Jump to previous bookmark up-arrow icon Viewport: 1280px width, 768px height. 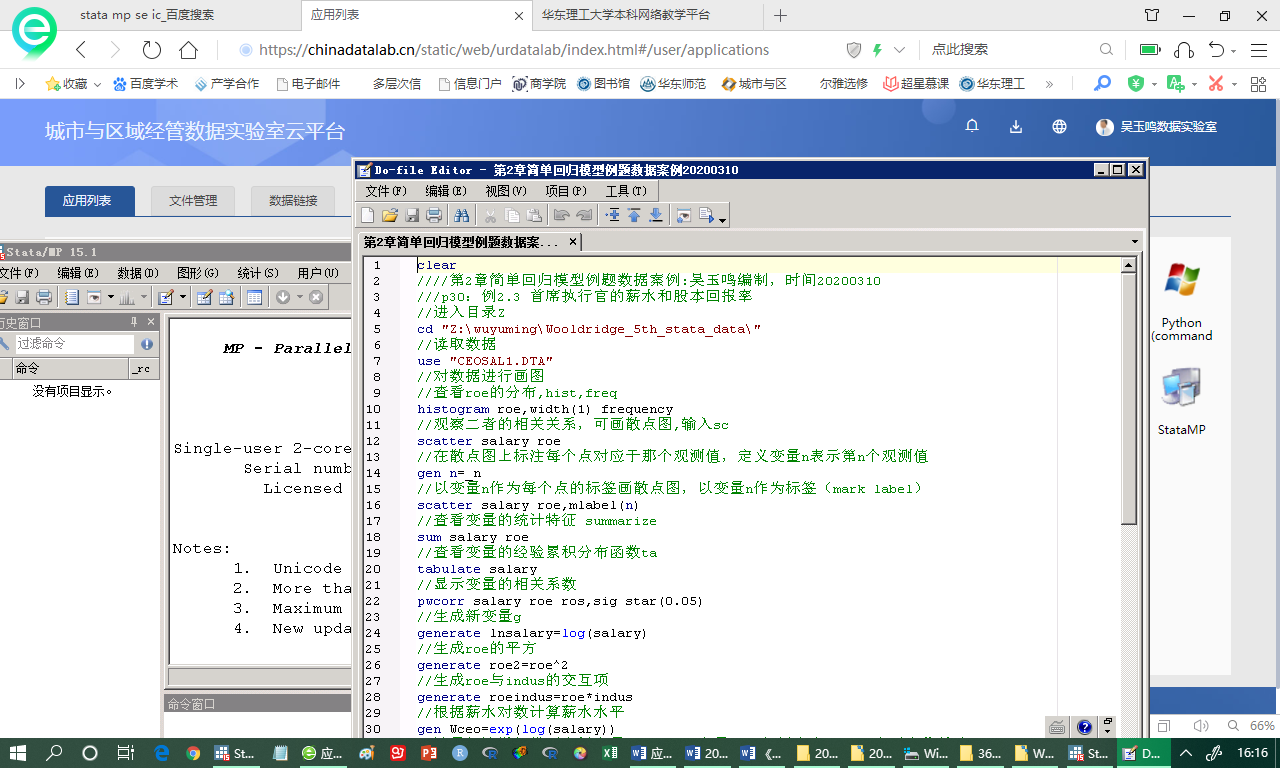634,215
